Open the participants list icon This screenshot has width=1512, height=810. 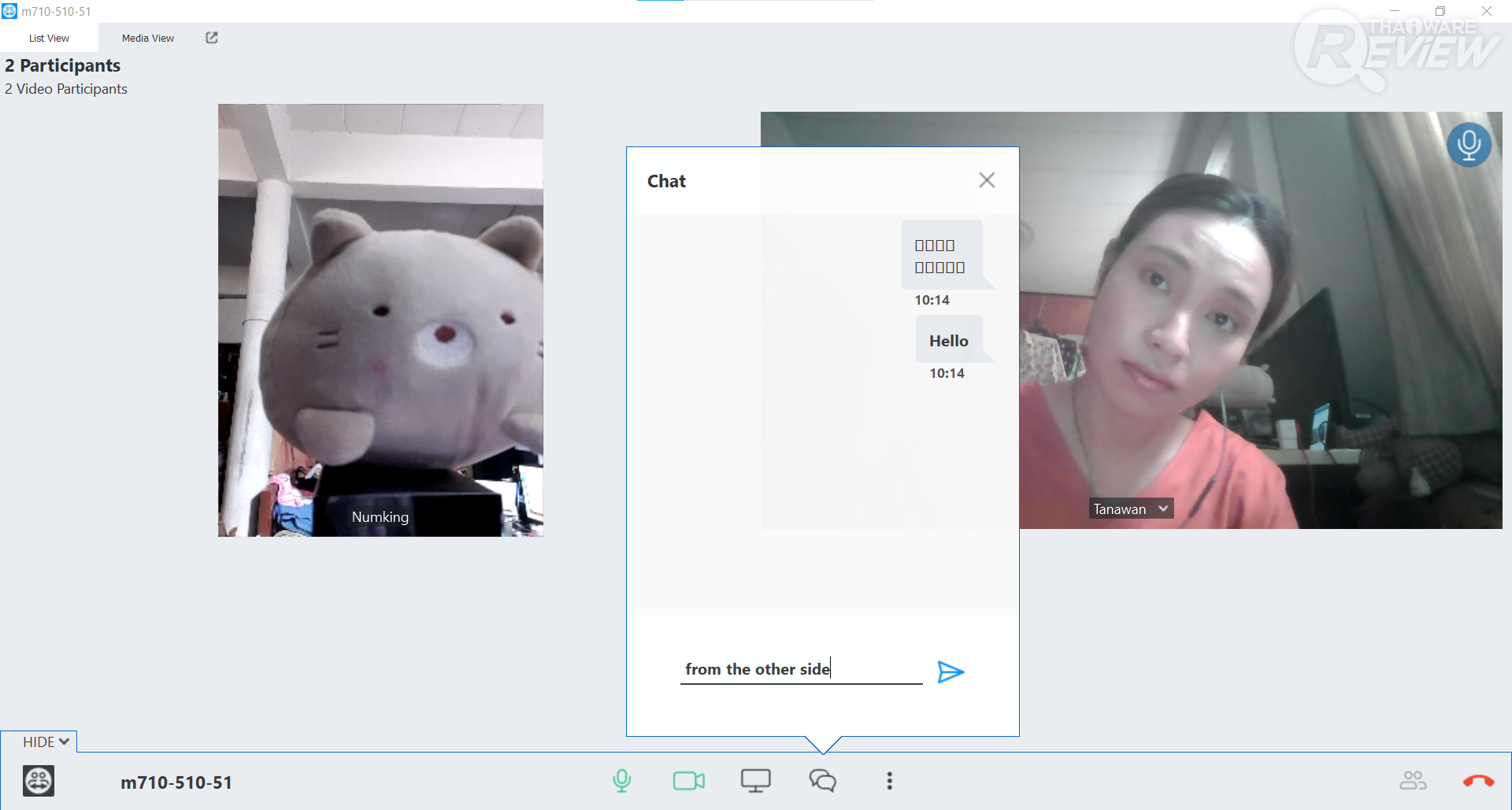pyautogui.click(x=1413, y=781)
